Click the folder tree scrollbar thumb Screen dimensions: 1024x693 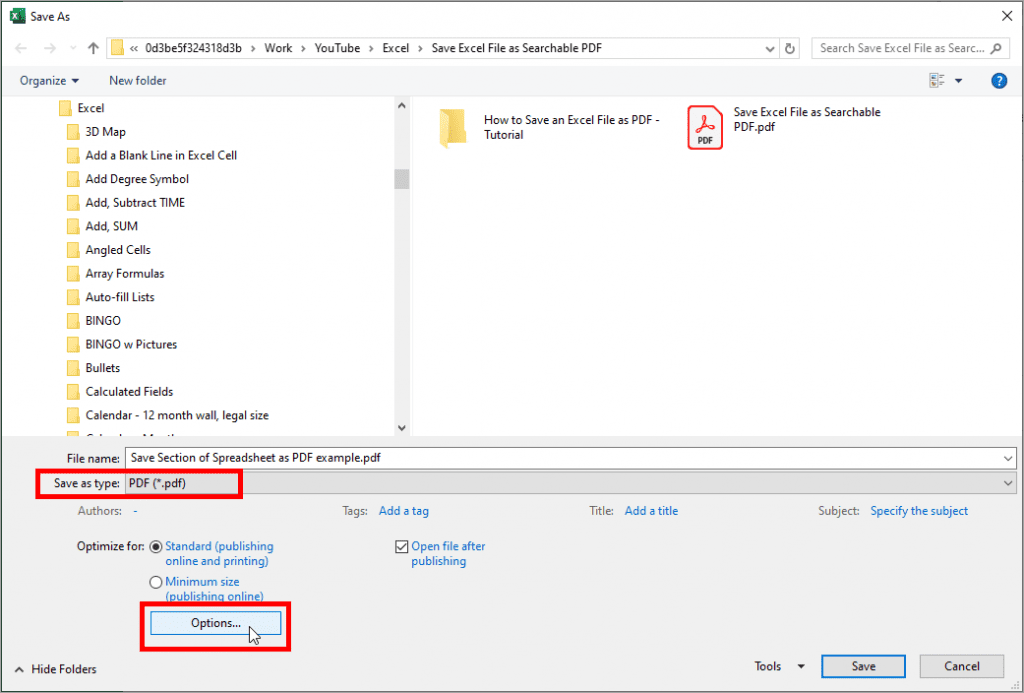coord(402,179)
